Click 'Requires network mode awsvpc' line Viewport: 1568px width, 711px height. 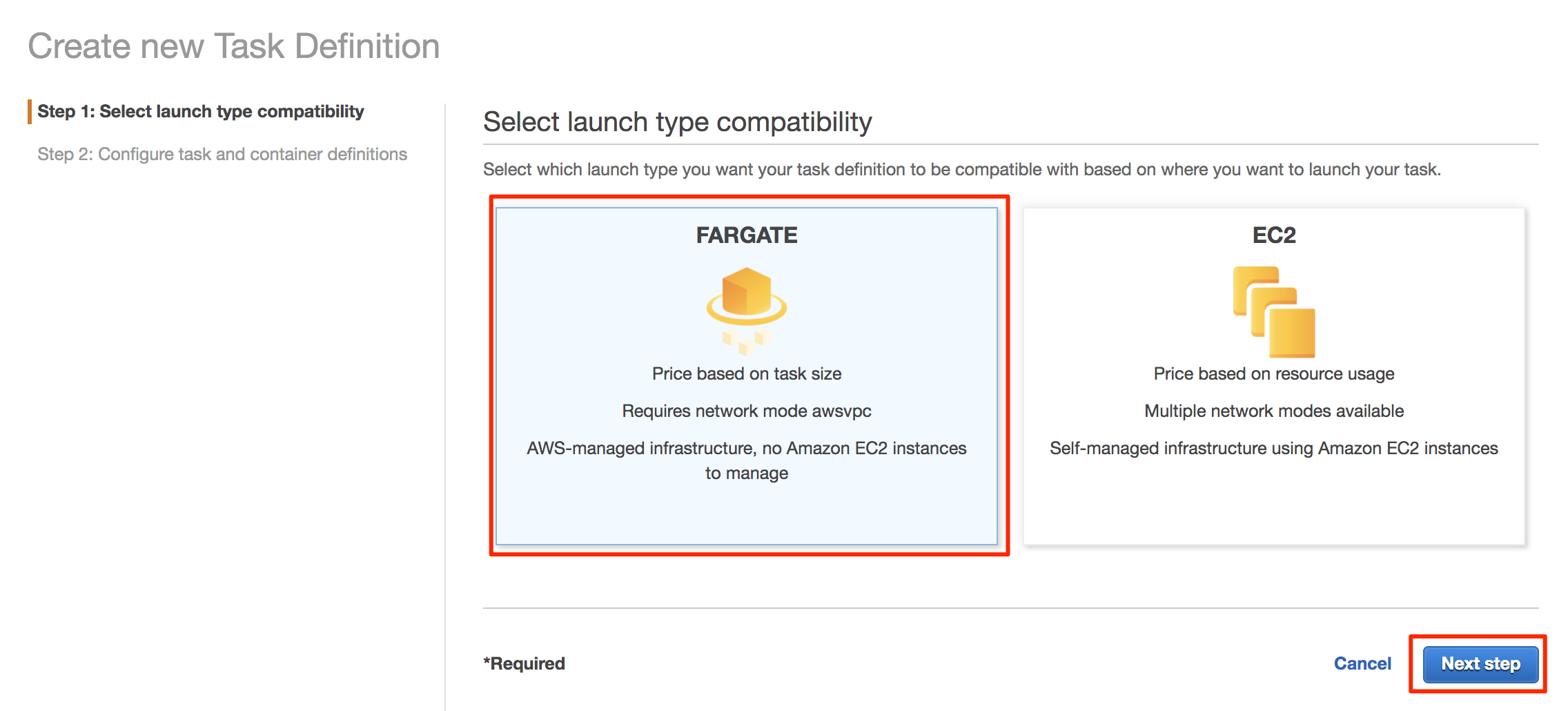[747, 411]
